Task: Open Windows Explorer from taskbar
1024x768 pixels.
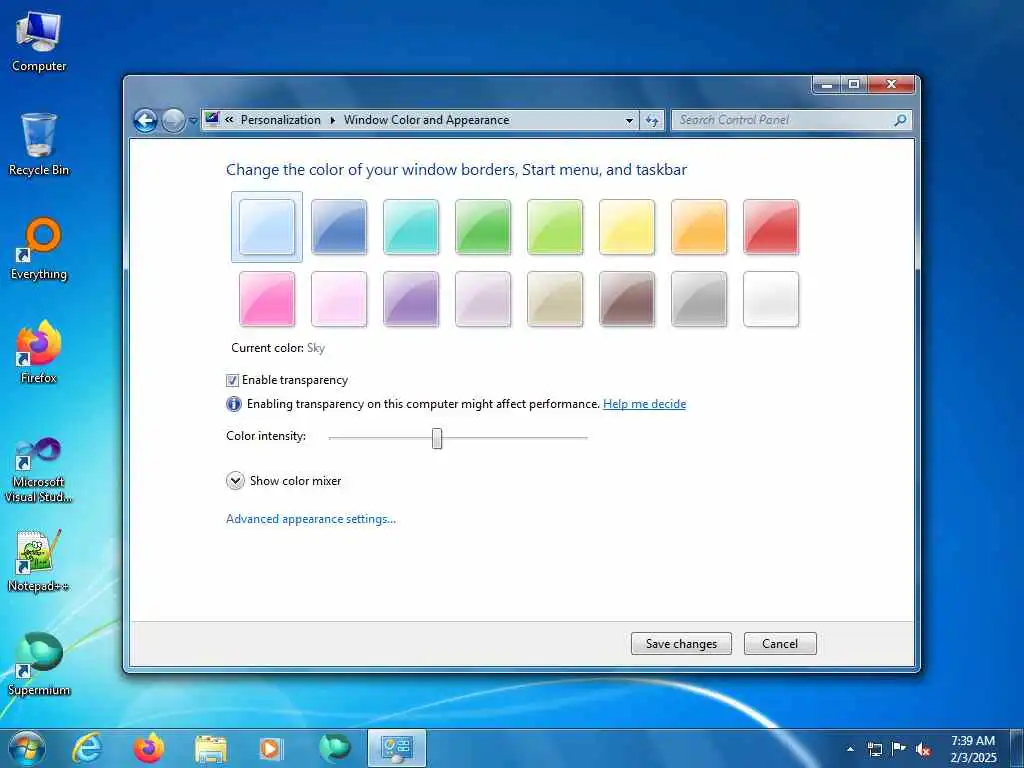Action: click(210, 749)
